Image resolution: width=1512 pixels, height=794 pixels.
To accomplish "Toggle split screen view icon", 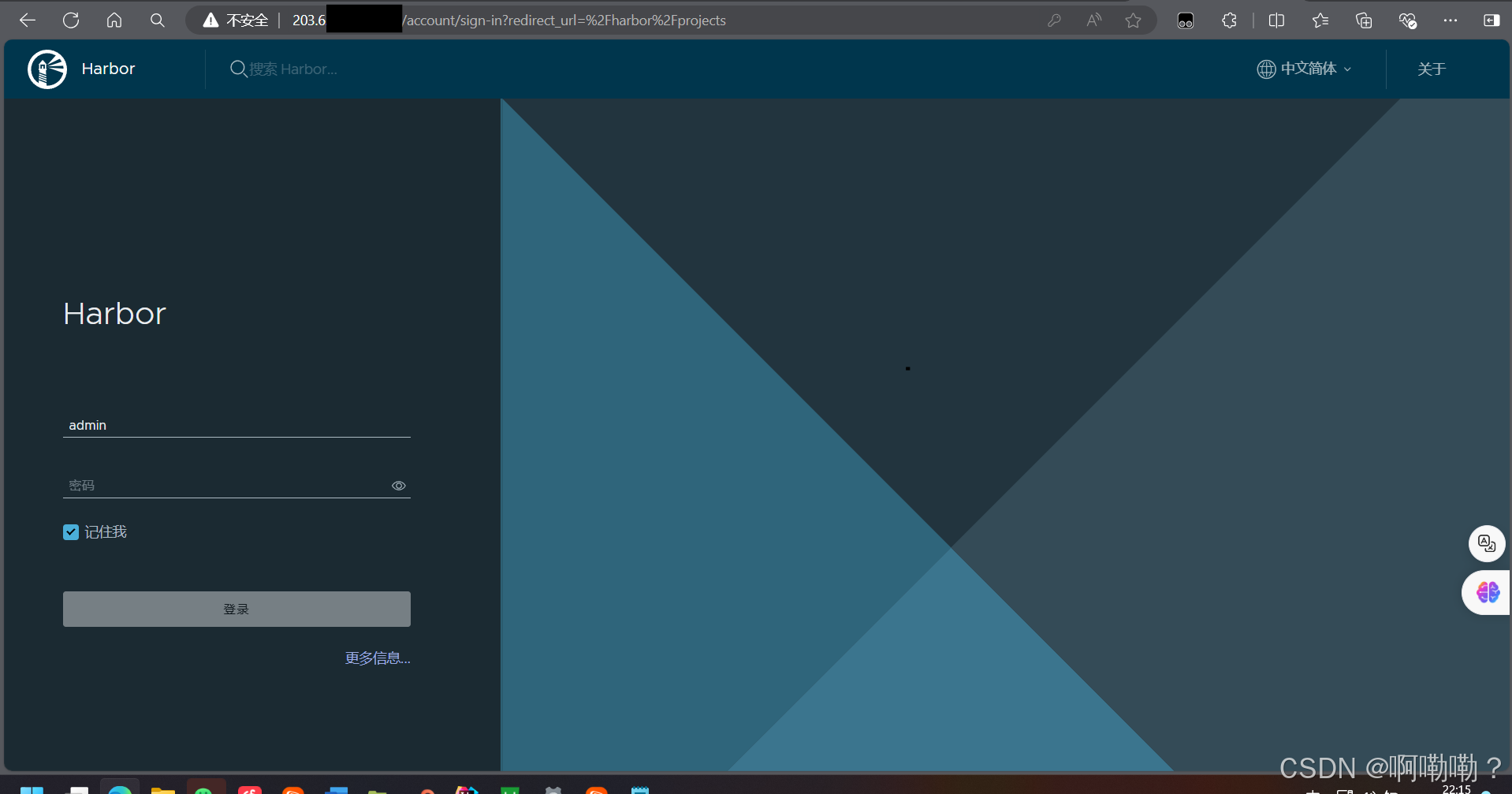I will [1277, 21].
